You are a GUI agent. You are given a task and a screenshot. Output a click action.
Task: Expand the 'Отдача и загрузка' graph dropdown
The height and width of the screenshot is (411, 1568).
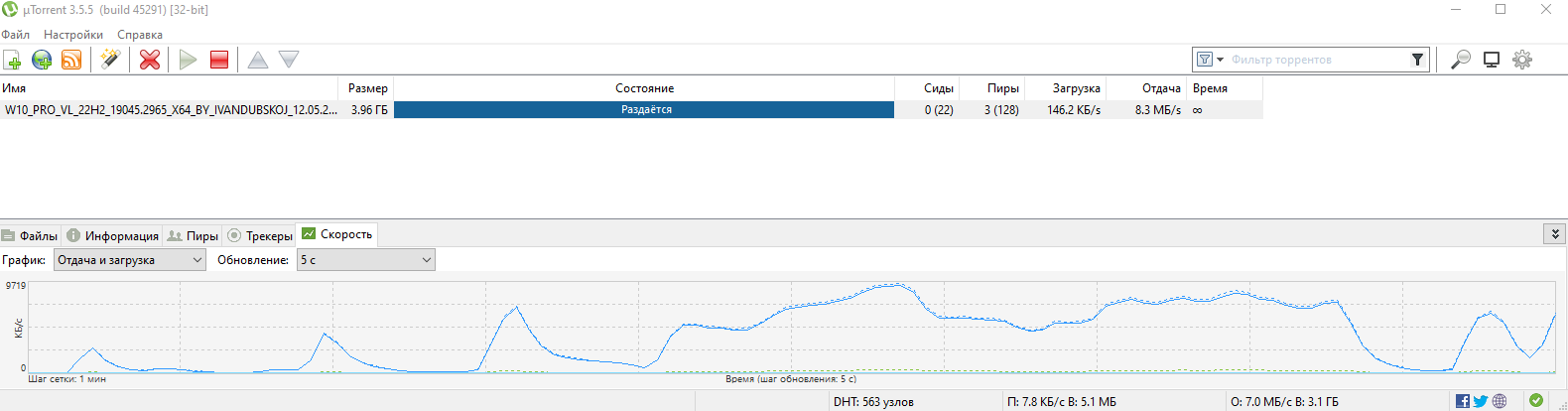coord(130,260)
